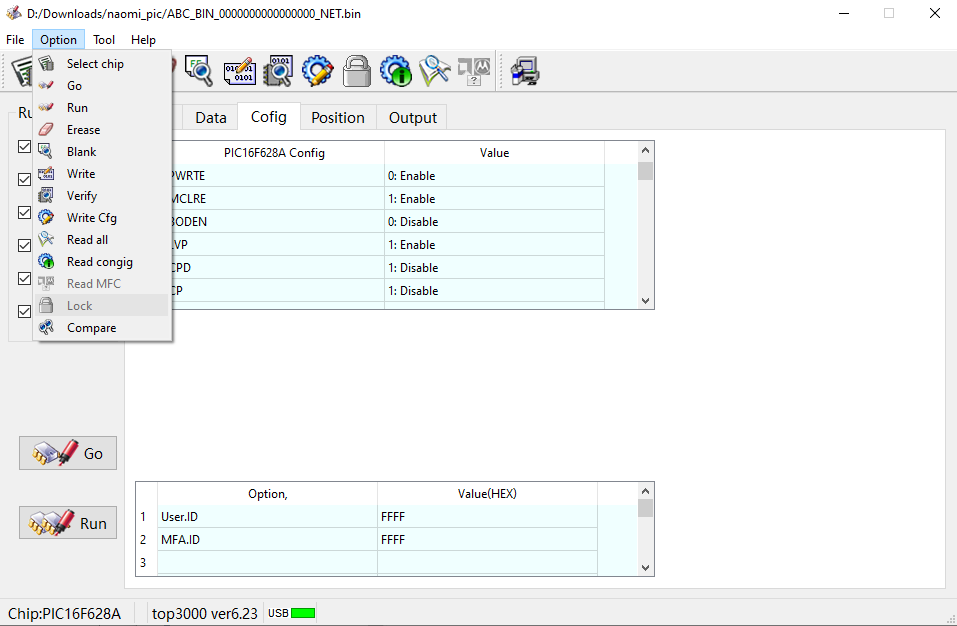Switch to the Position tab

[338, 118]
